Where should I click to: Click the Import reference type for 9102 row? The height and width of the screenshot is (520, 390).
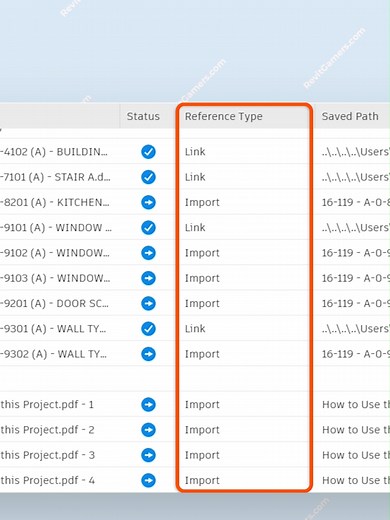(202, 253)
